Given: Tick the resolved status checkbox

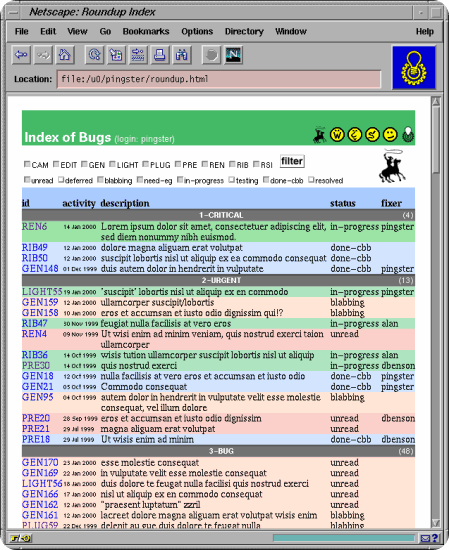Looking at the screenshot, I should tap(311, 180).
